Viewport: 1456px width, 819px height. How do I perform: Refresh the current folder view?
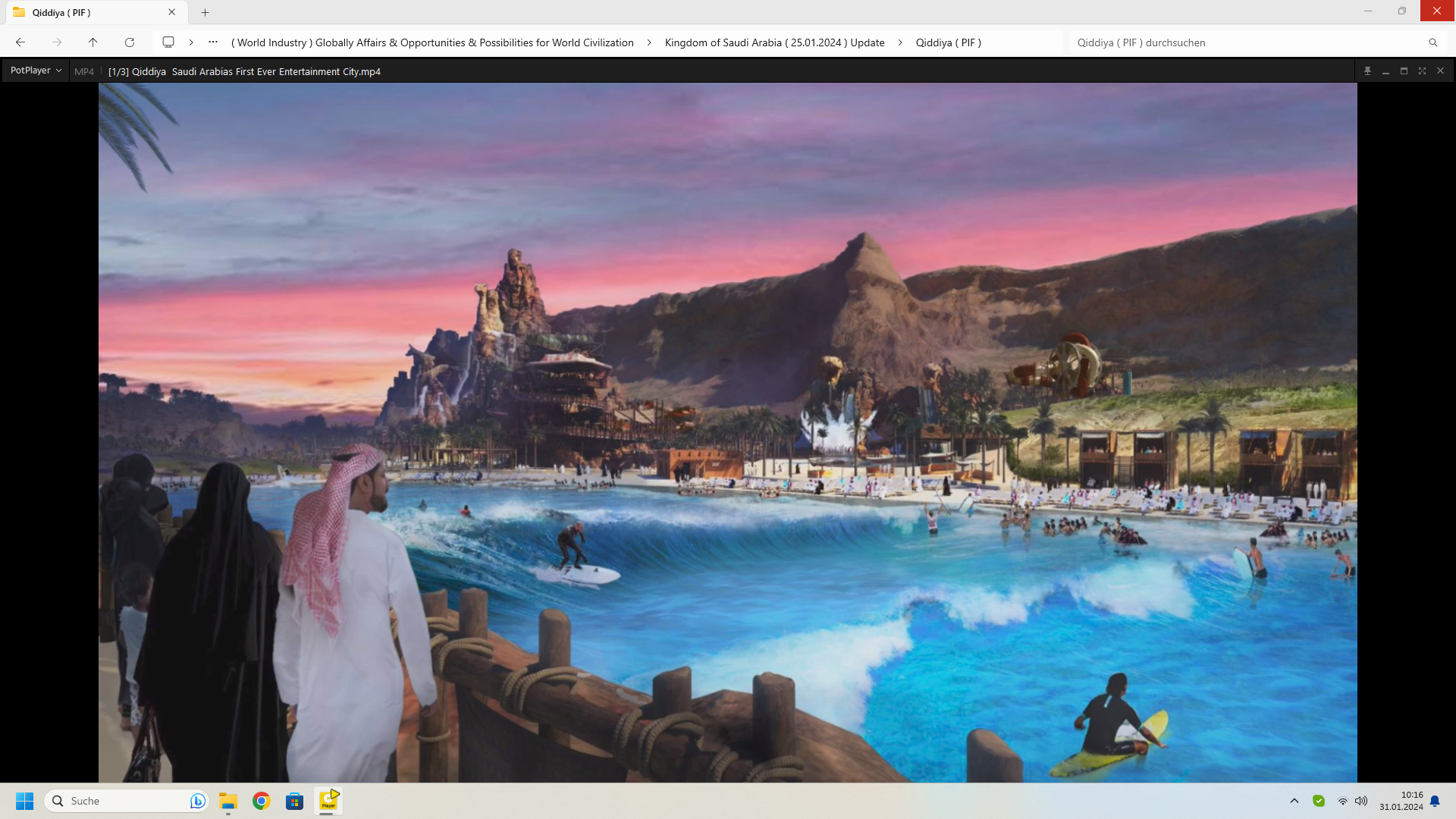130,42
